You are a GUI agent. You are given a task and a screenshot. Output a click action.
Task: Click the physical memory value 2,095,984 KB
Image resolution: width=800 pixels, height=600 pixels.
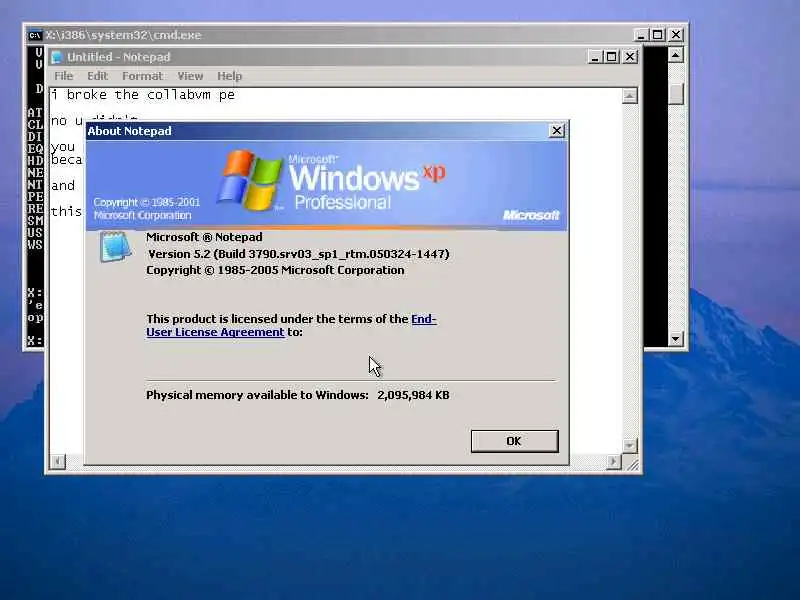click(413, 395)
